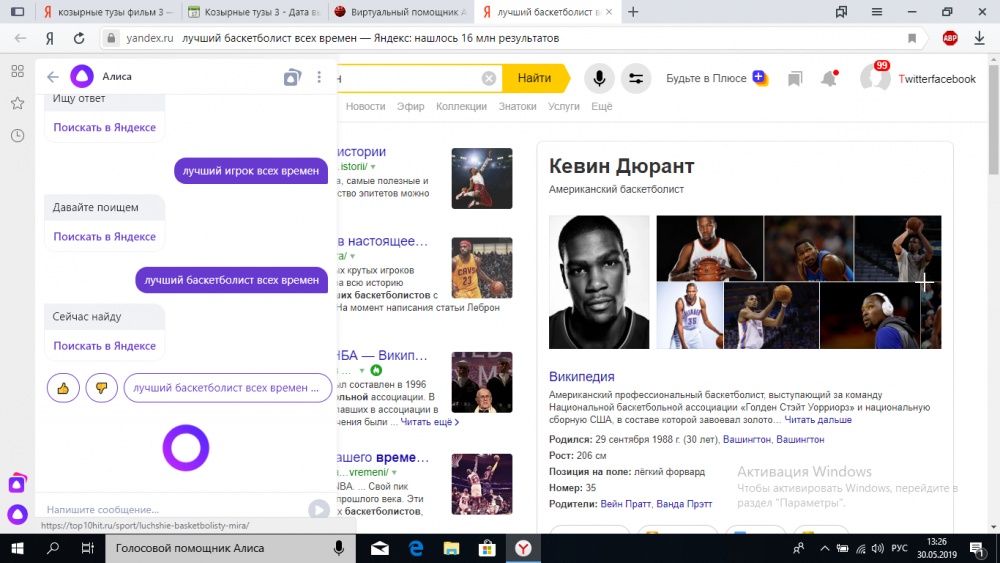This screenshot has width=1000, height=563.
Task: Open the Эфир search category
Action: (x=410, y=106)
